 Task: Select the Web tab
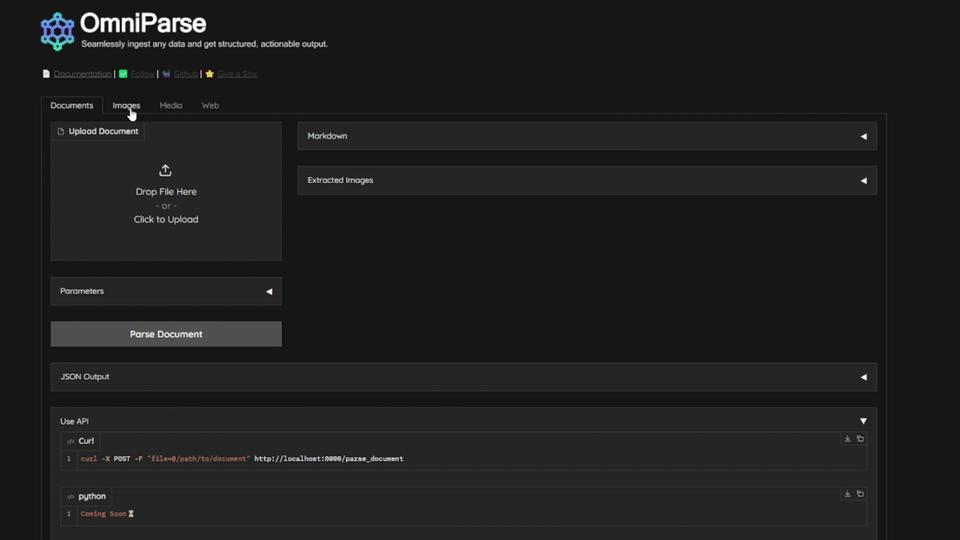210,105
